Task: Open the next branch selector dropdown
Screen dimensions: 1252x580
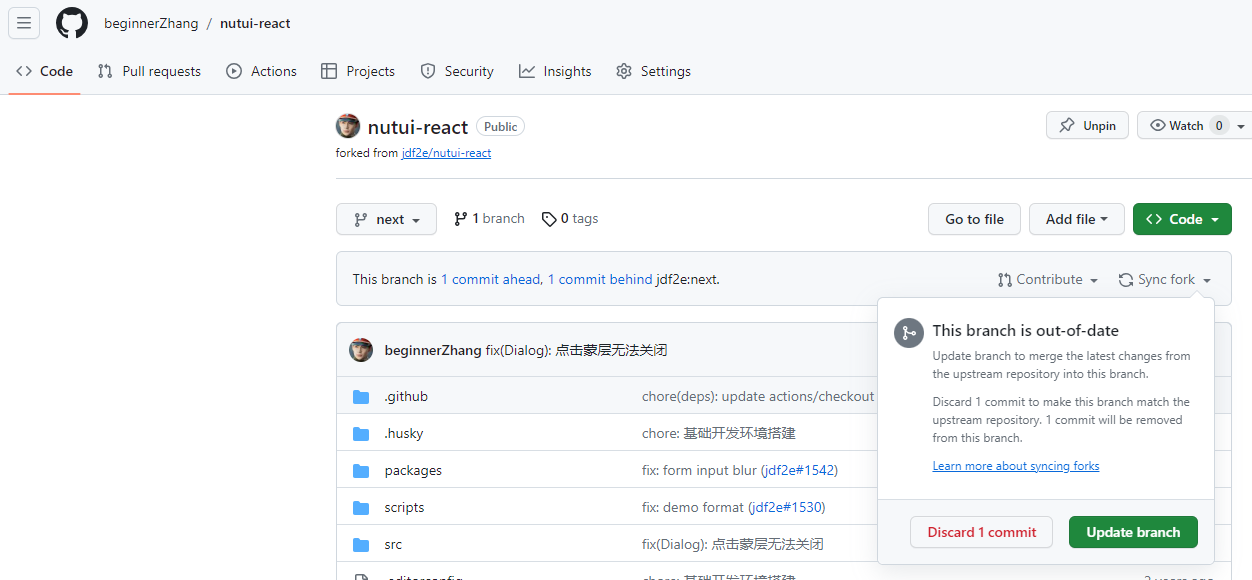Action: point(386,219)
